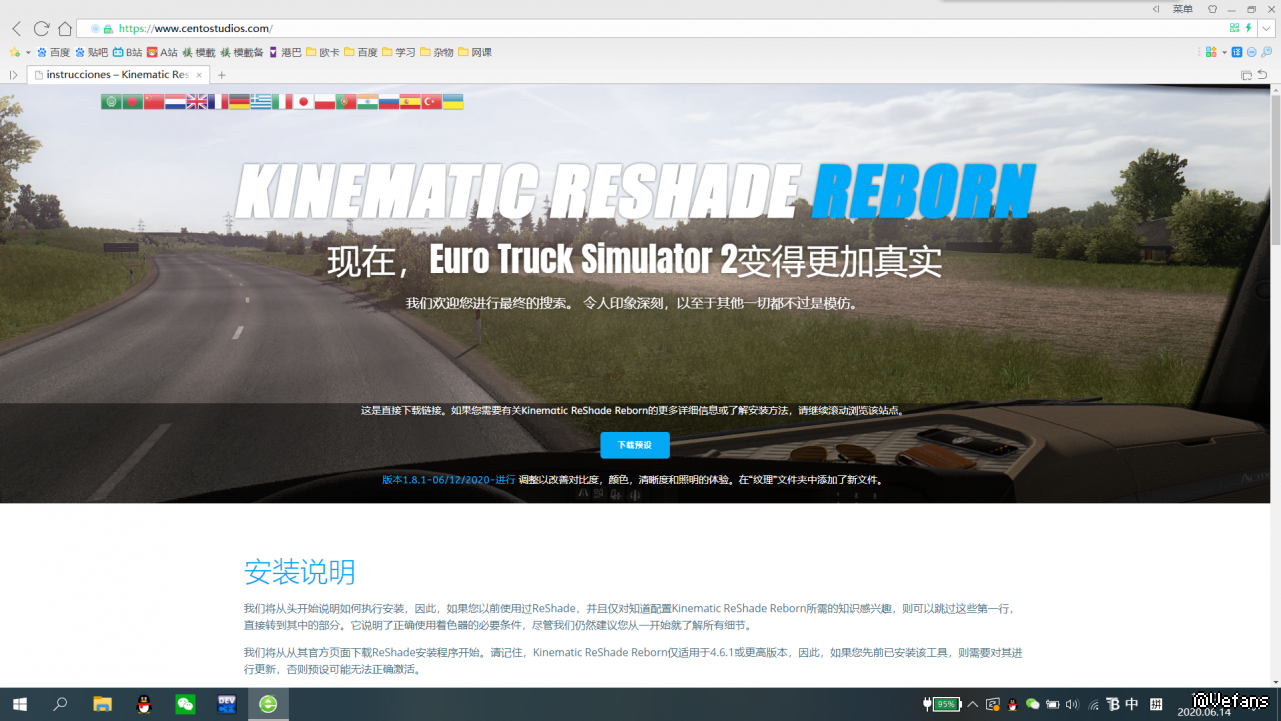The image size is (1281, 721).
Task: Open the skin shirt icon in title bar
Action: coord(1213,9)
